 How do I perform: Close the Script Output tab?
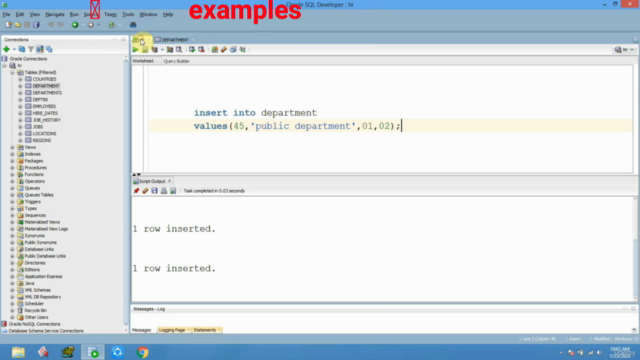tap(169, 181)
